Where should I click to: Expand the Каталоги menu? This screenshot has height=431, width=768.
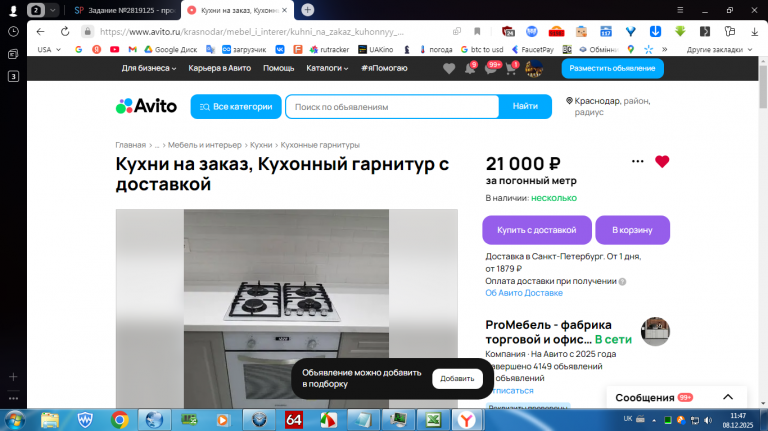[x=327, y=68]
